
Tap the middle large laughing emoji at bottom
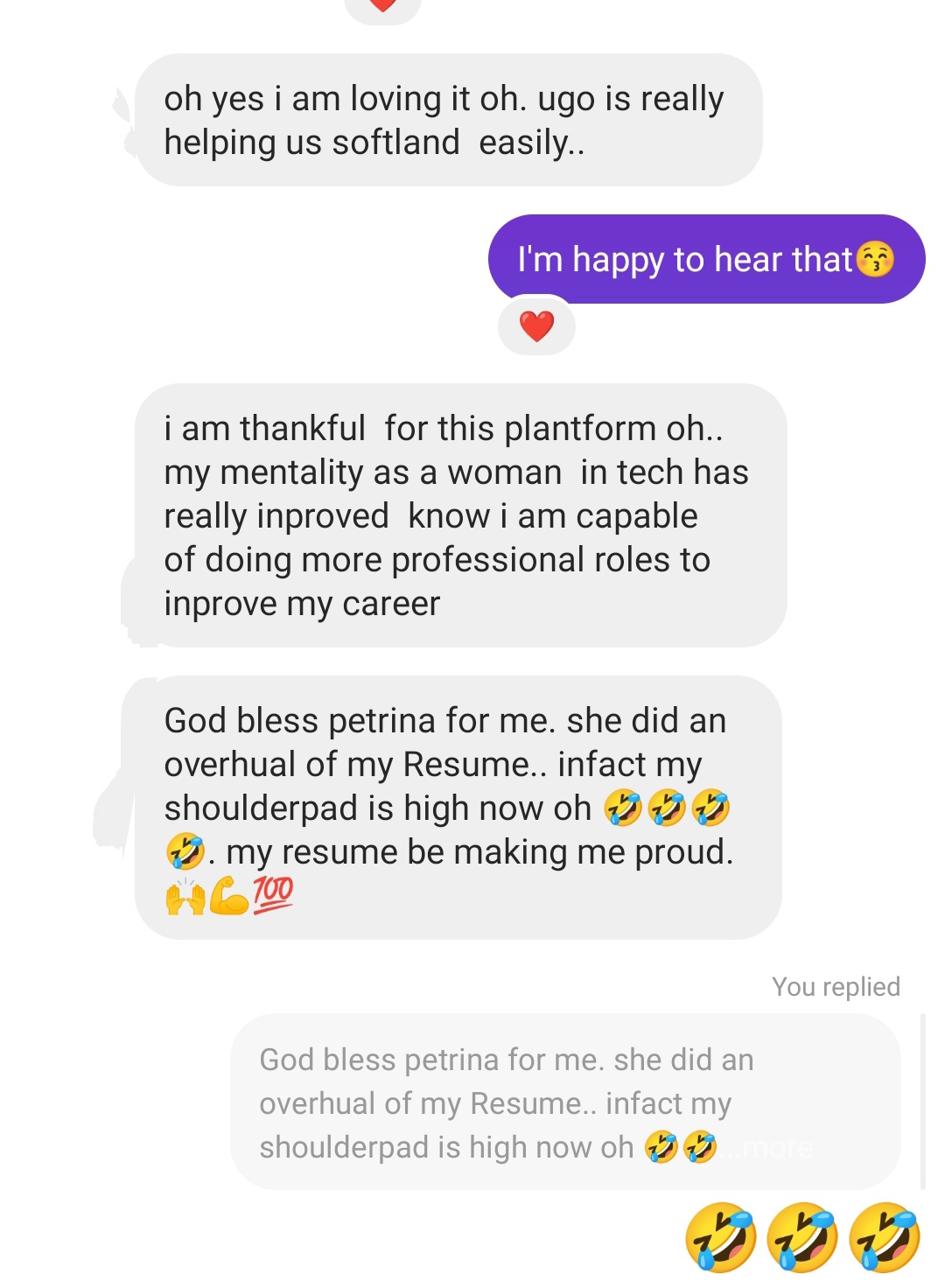tap(802, 1237)
